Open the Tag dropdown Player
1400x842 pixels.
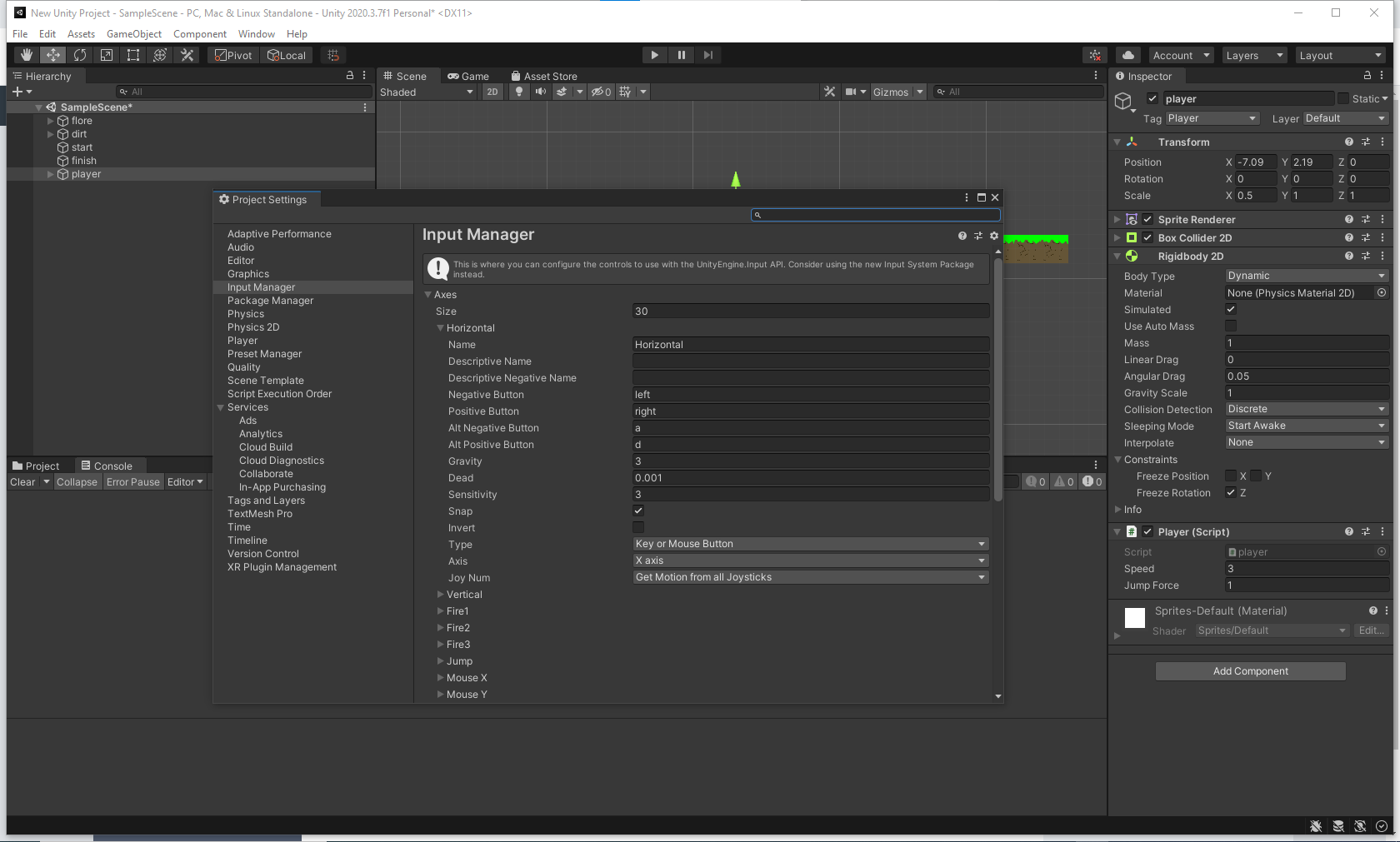click(x=1212, y=118)
